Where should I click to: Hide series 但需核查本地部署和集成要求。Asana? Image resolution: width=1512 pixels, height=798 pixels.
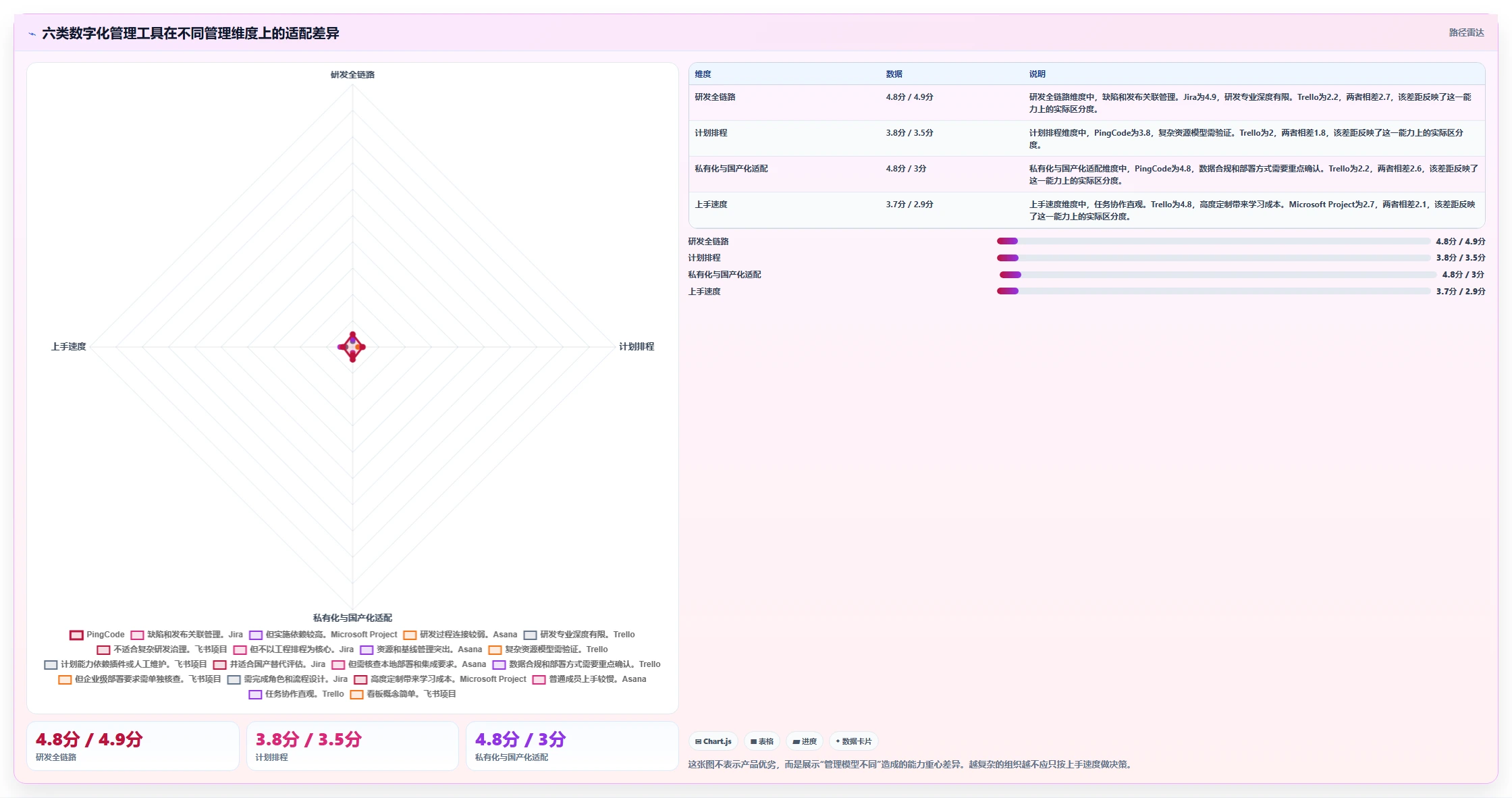tap(409, 664)
